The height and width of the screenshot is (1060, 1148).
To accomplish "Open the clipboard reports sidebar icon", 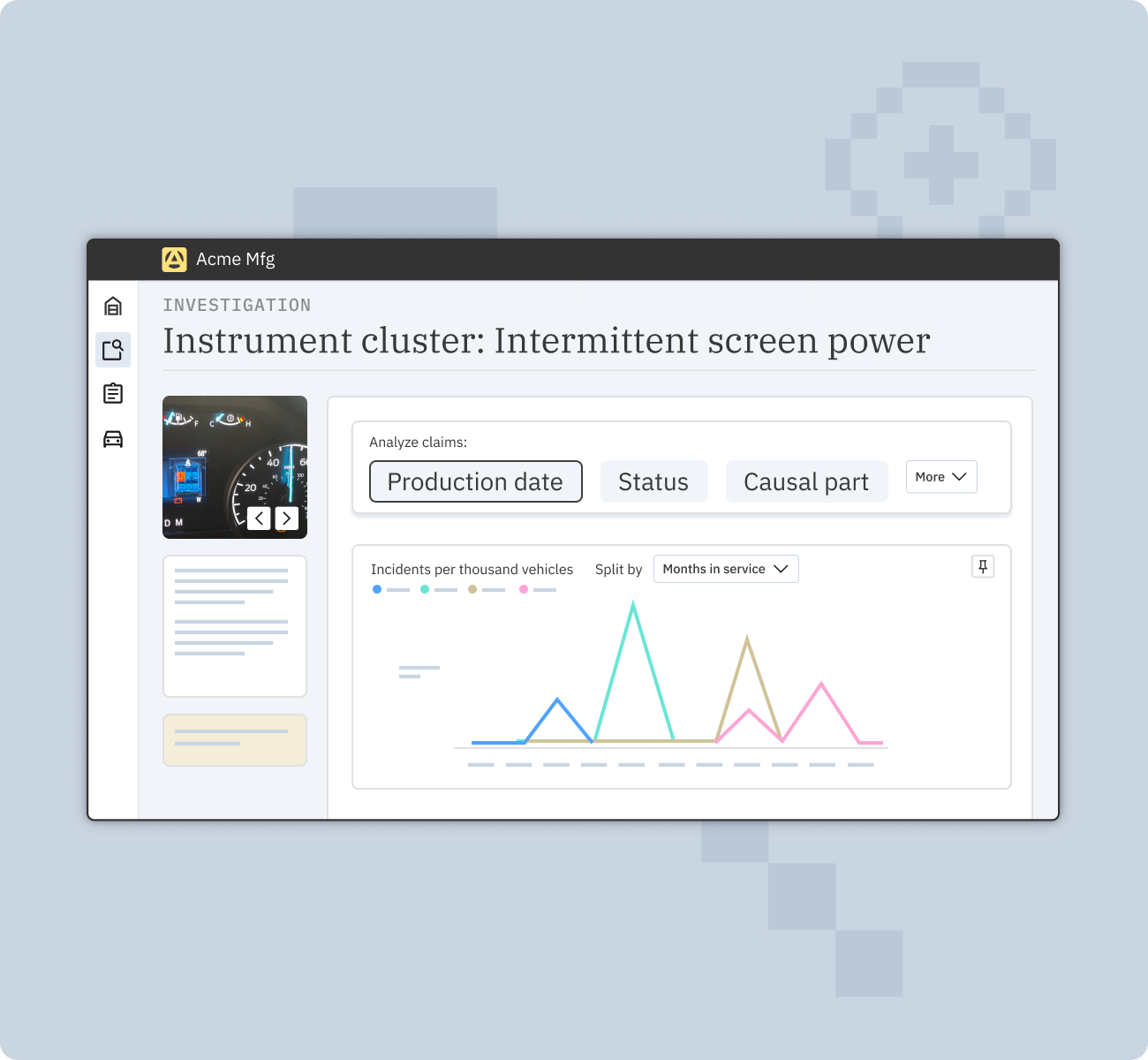I will click(x=113, y=393).
